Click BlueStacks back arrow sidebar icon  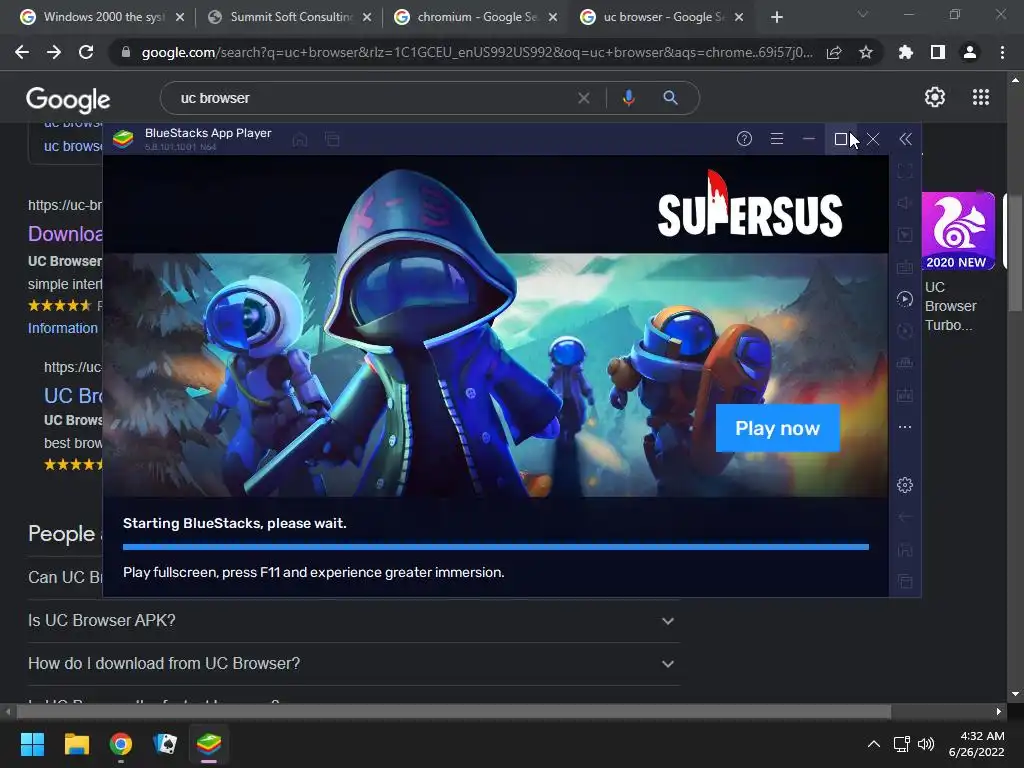coord(904,517)
